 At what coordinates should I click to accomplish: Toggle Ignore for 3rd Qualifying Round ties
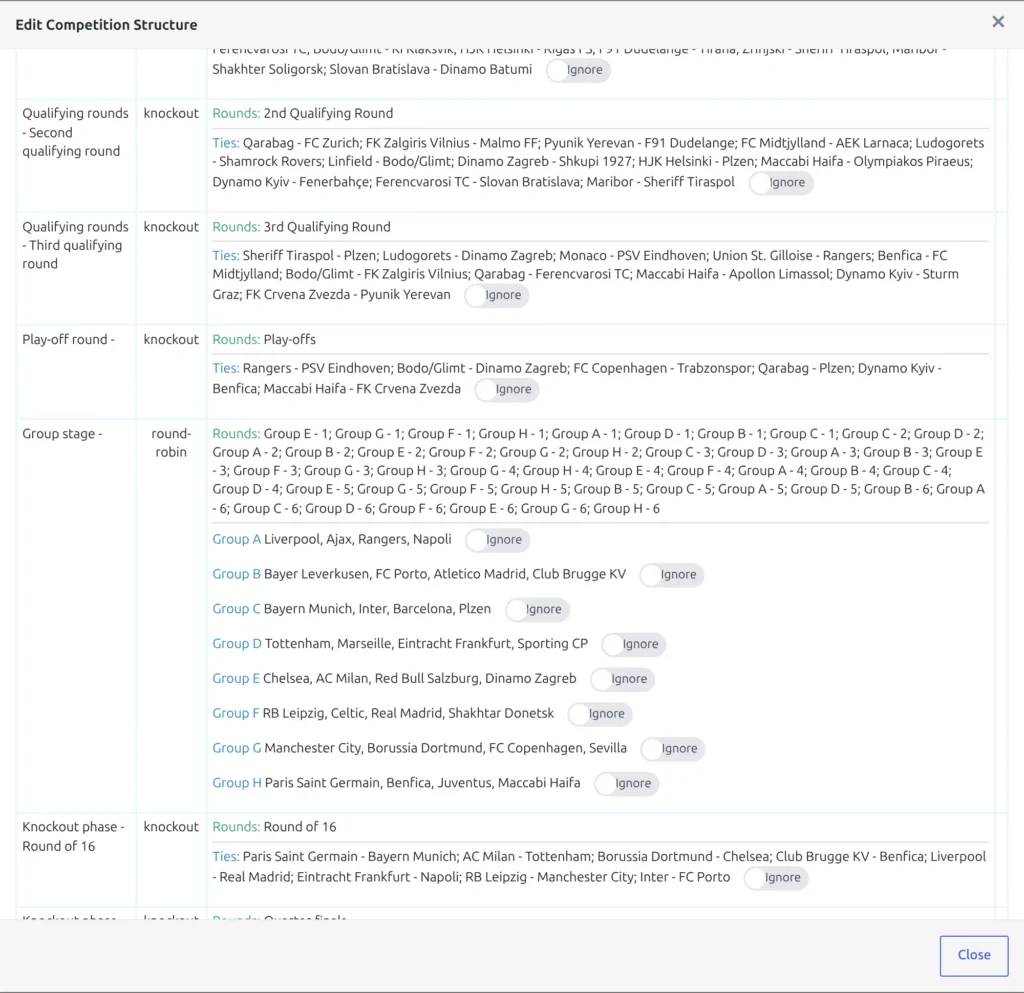tap(497, 295)
